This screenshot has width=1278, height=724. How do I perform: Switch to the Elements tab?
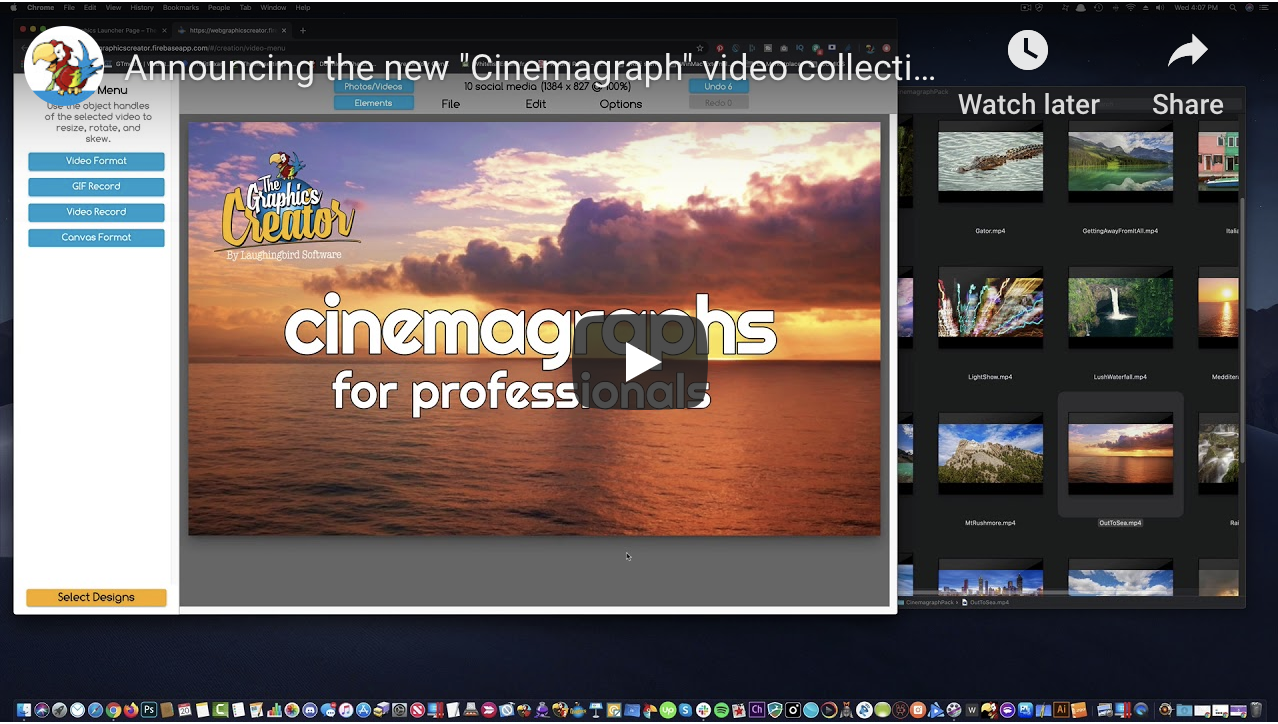coord(373,103)
